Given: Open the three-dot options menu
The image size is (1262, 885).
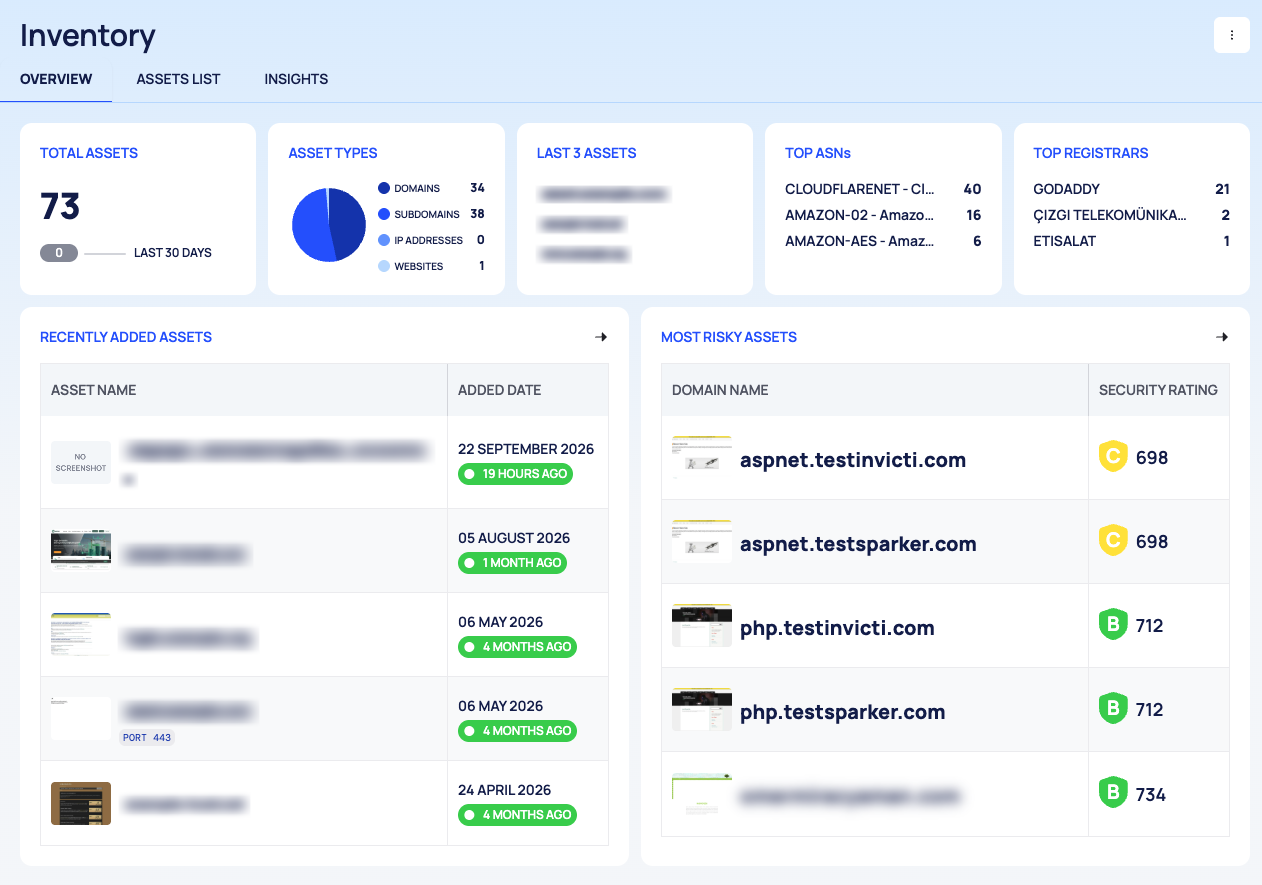Looking at the screenshot, I should [1232, 35].
